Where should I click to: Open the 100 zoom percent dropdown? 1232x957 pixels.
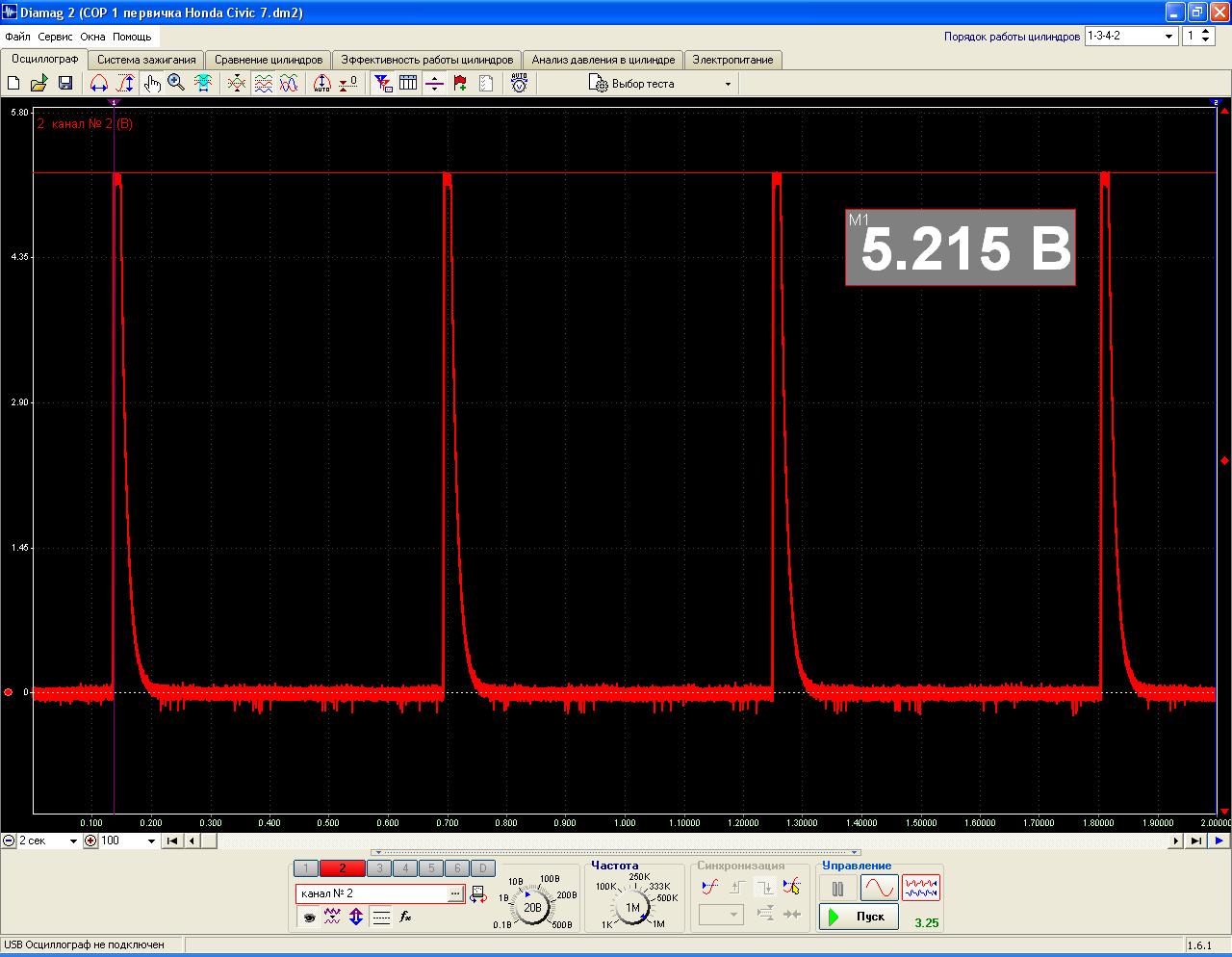click(x=128, y=841)
